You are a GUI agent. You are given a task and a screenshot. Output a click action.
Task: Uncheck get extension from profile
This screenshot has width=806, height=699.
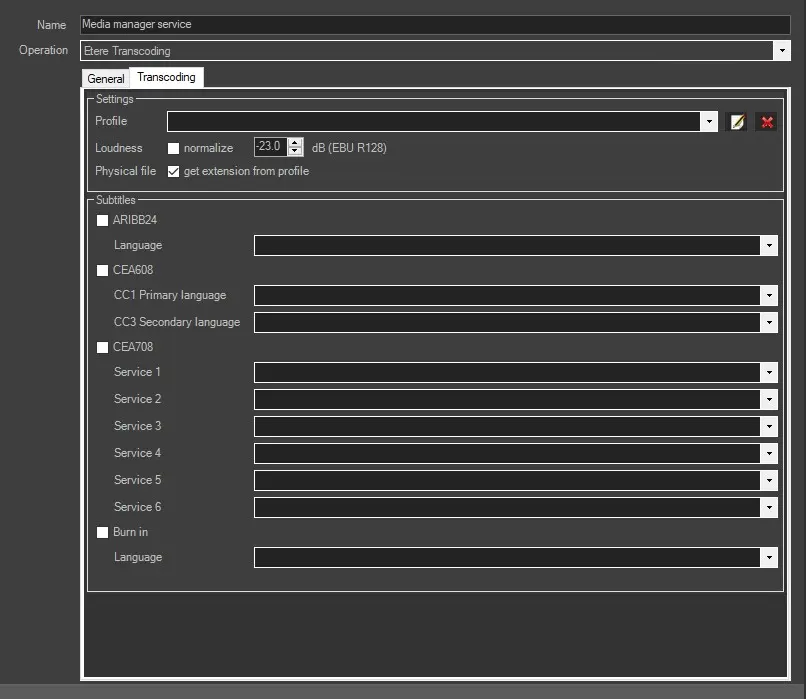pos(174,172)
